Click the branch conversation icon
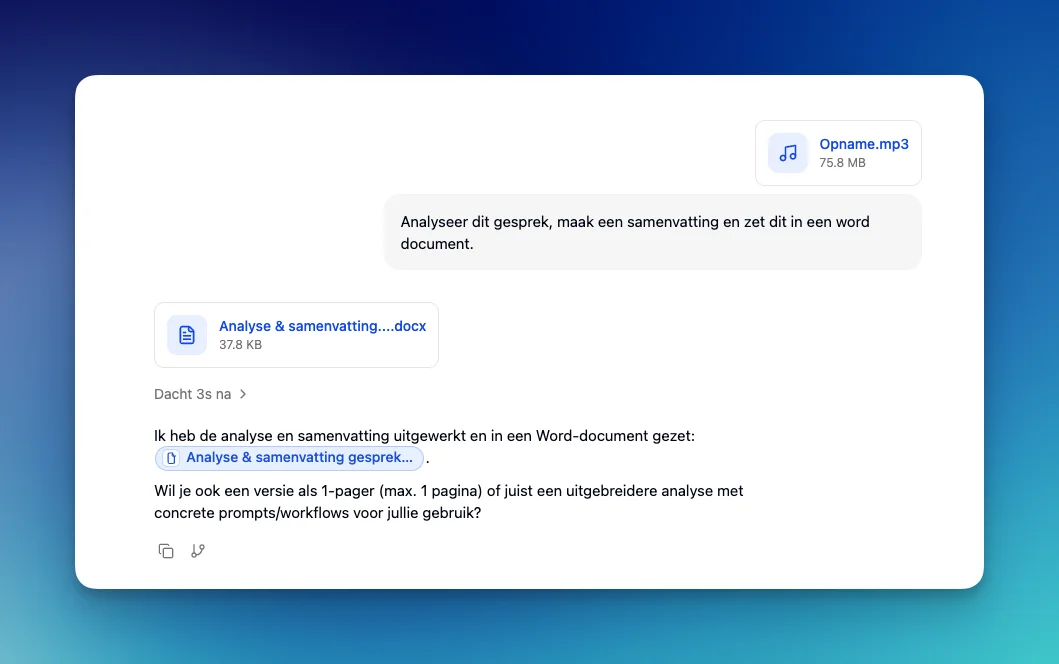Screen dimensions: 1059x664 pyautogui.click(x=197, y=550)
